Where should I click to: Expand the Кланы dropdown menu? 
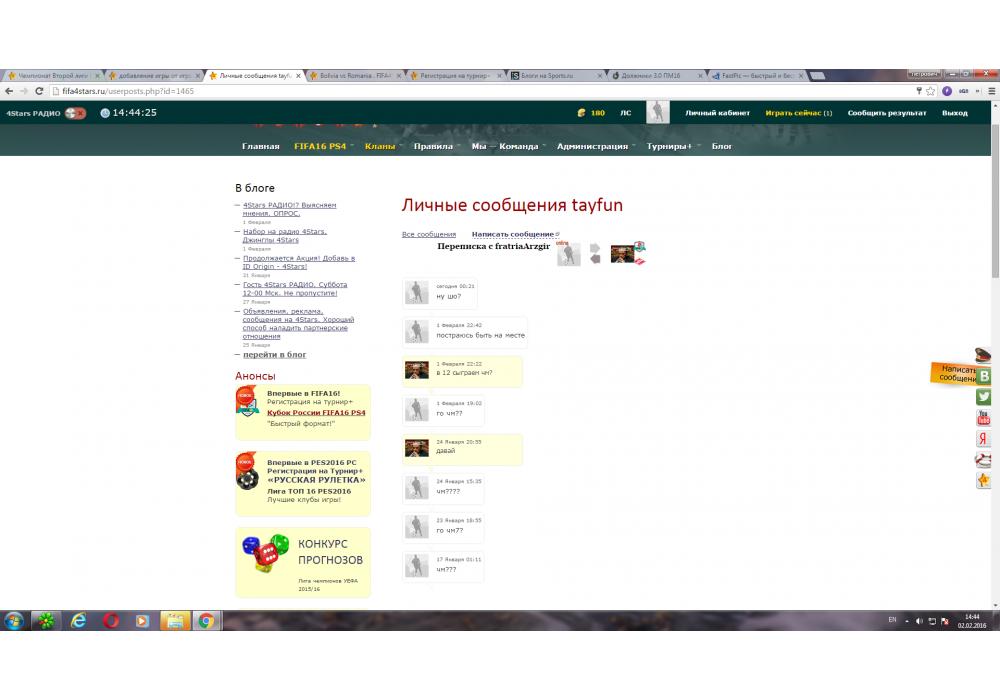click(380, 146)
